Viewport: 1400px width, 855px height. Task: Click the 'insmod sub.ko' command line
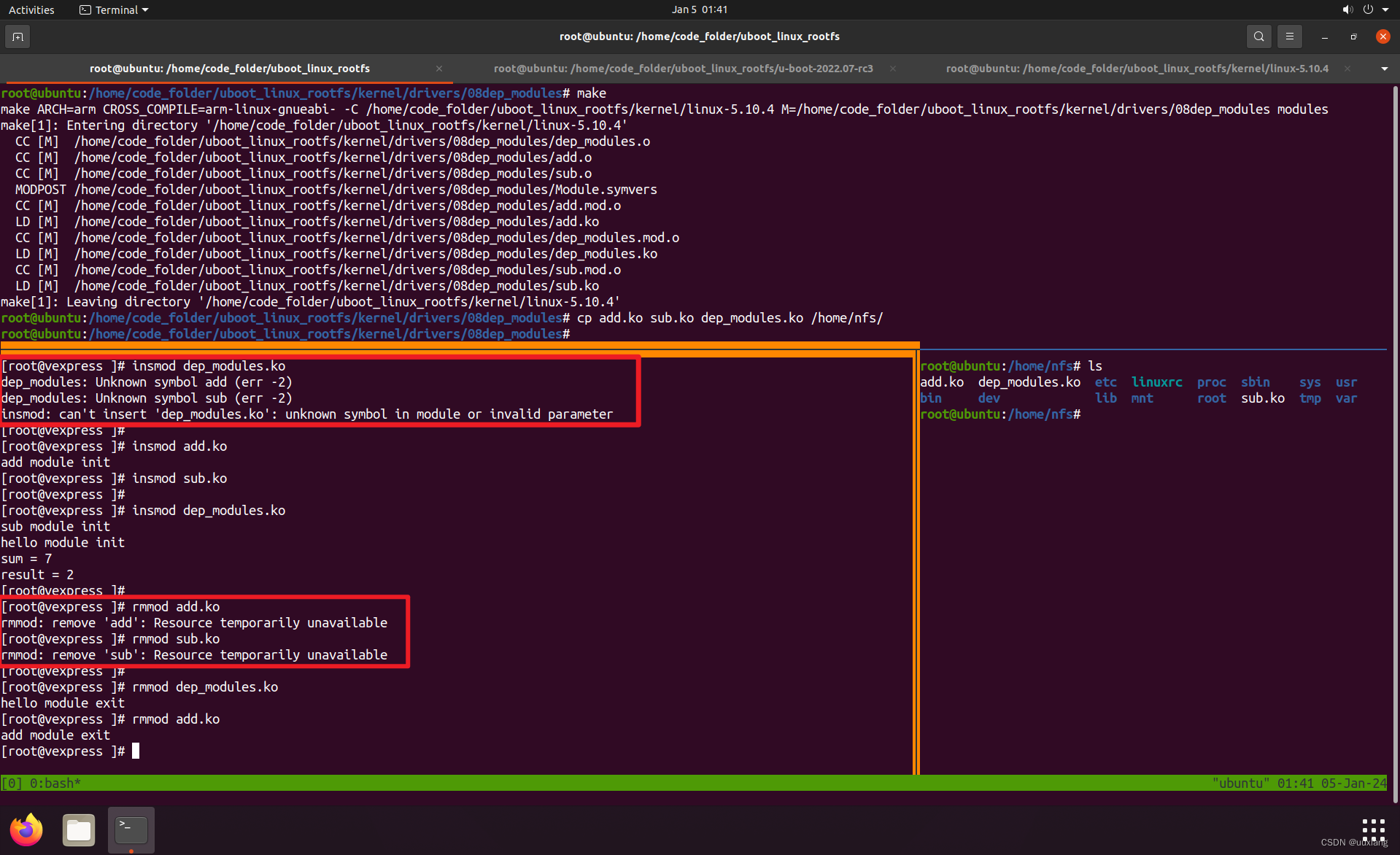point(114,479)
